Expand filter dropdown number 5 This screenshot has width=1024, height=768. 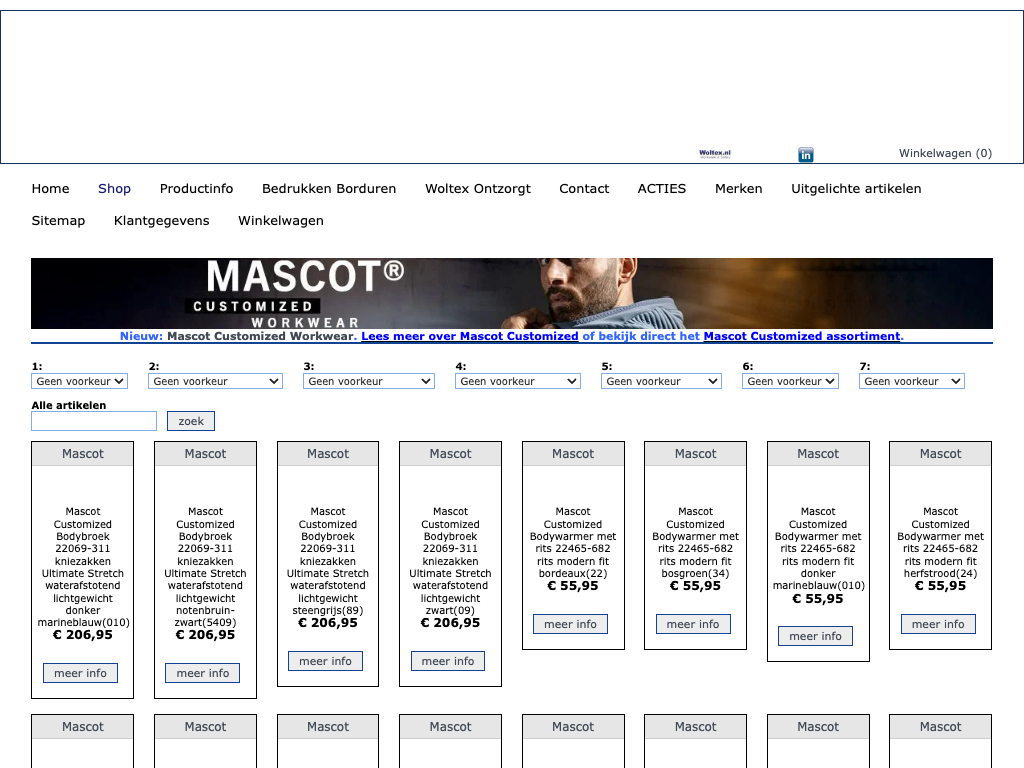661,381
